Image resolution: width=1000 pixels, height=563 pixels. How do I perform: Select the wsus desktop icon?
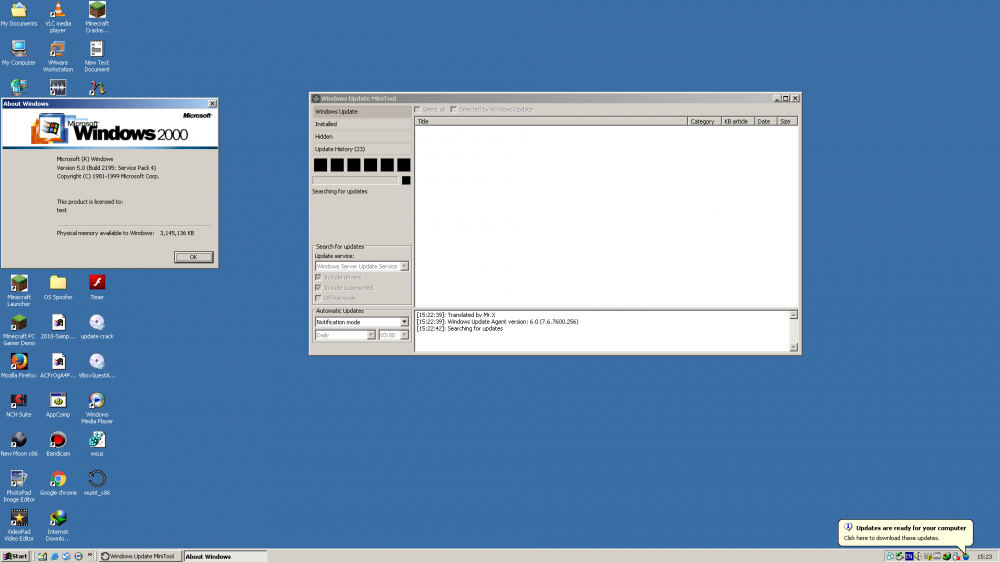[x=97, y=444]
